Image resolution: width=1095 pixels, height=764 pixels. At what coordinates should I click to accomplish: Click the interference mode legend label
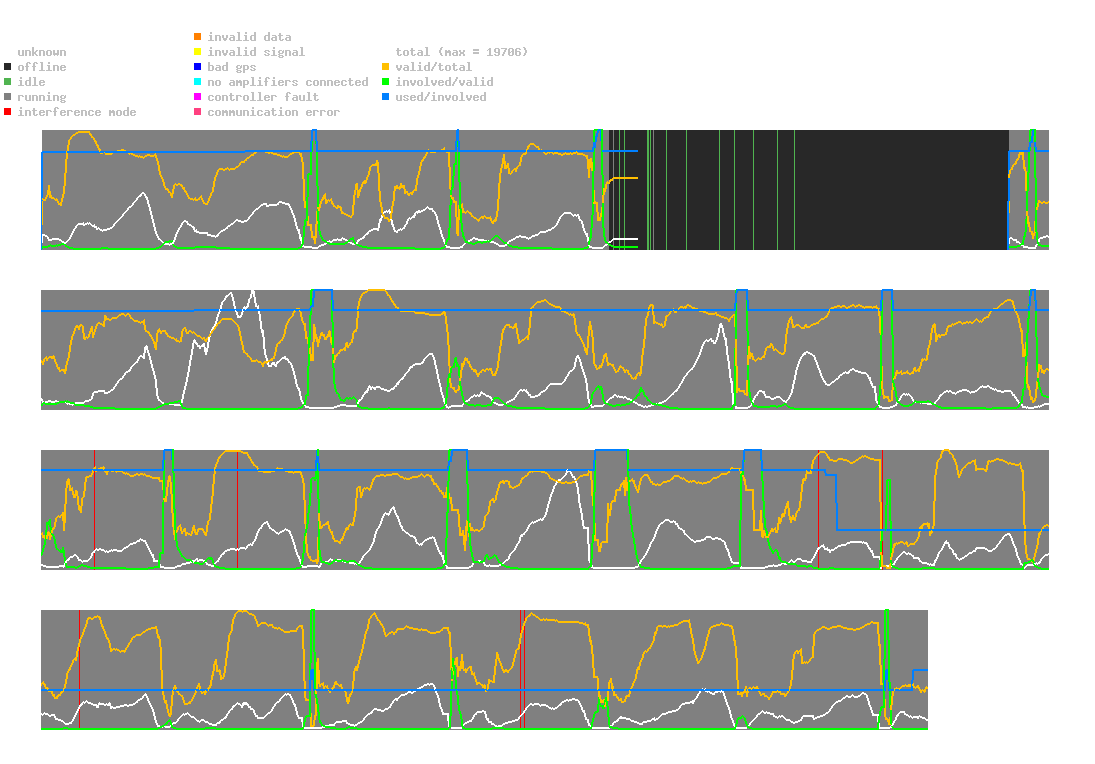point(77,112)
